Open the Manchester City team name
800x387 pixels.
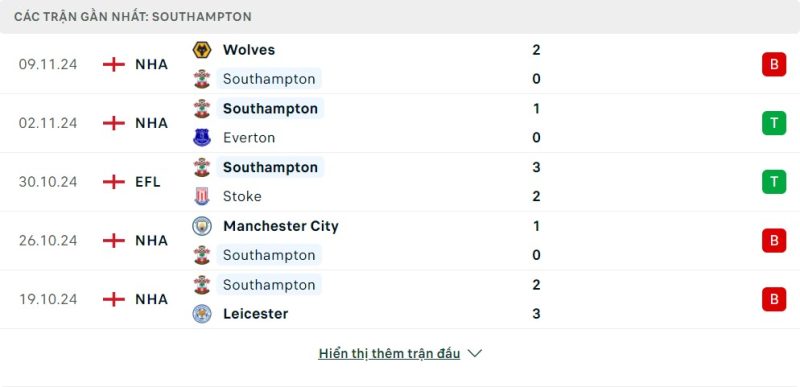(281, 226)
